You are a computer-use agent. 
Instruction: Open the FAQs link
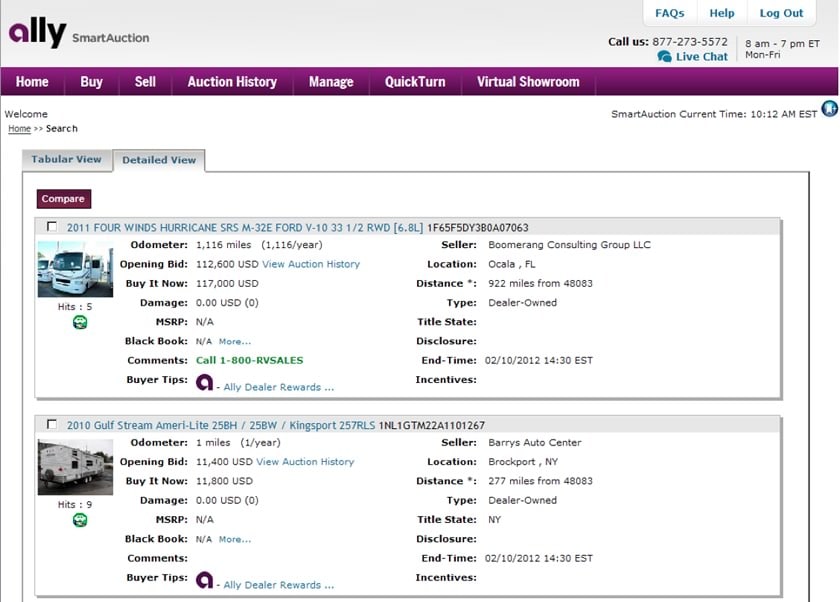point(670,13)
